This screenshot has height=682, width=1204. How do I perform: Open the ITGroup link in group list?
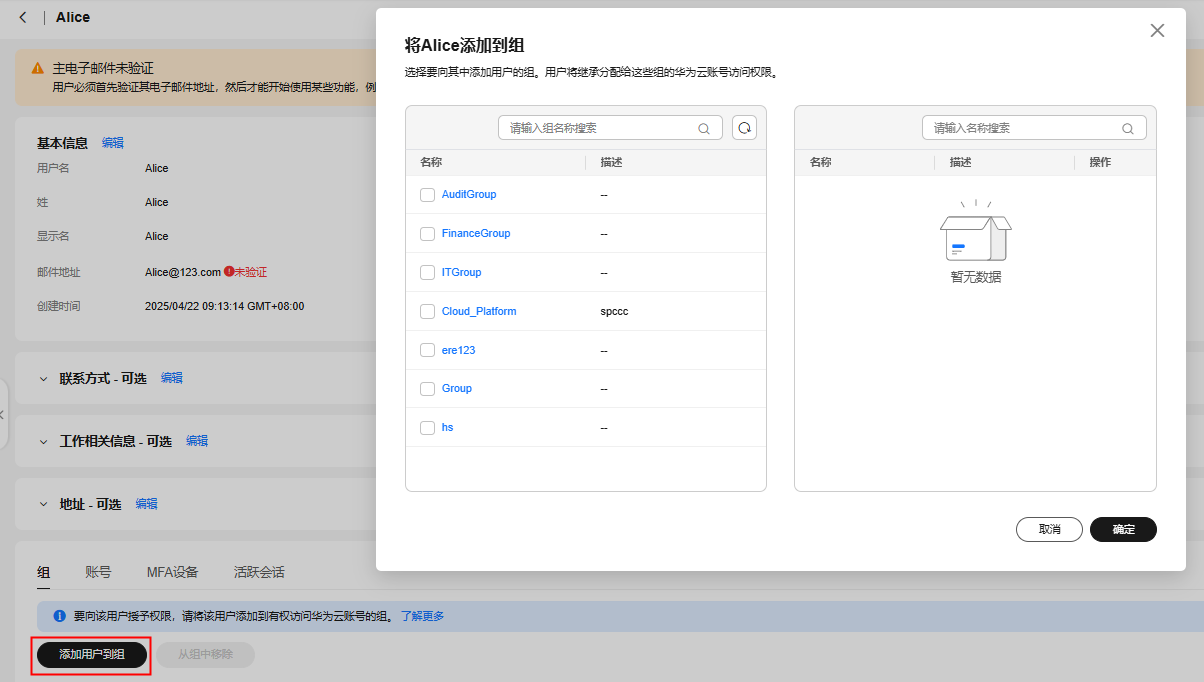tap(461, 272)
